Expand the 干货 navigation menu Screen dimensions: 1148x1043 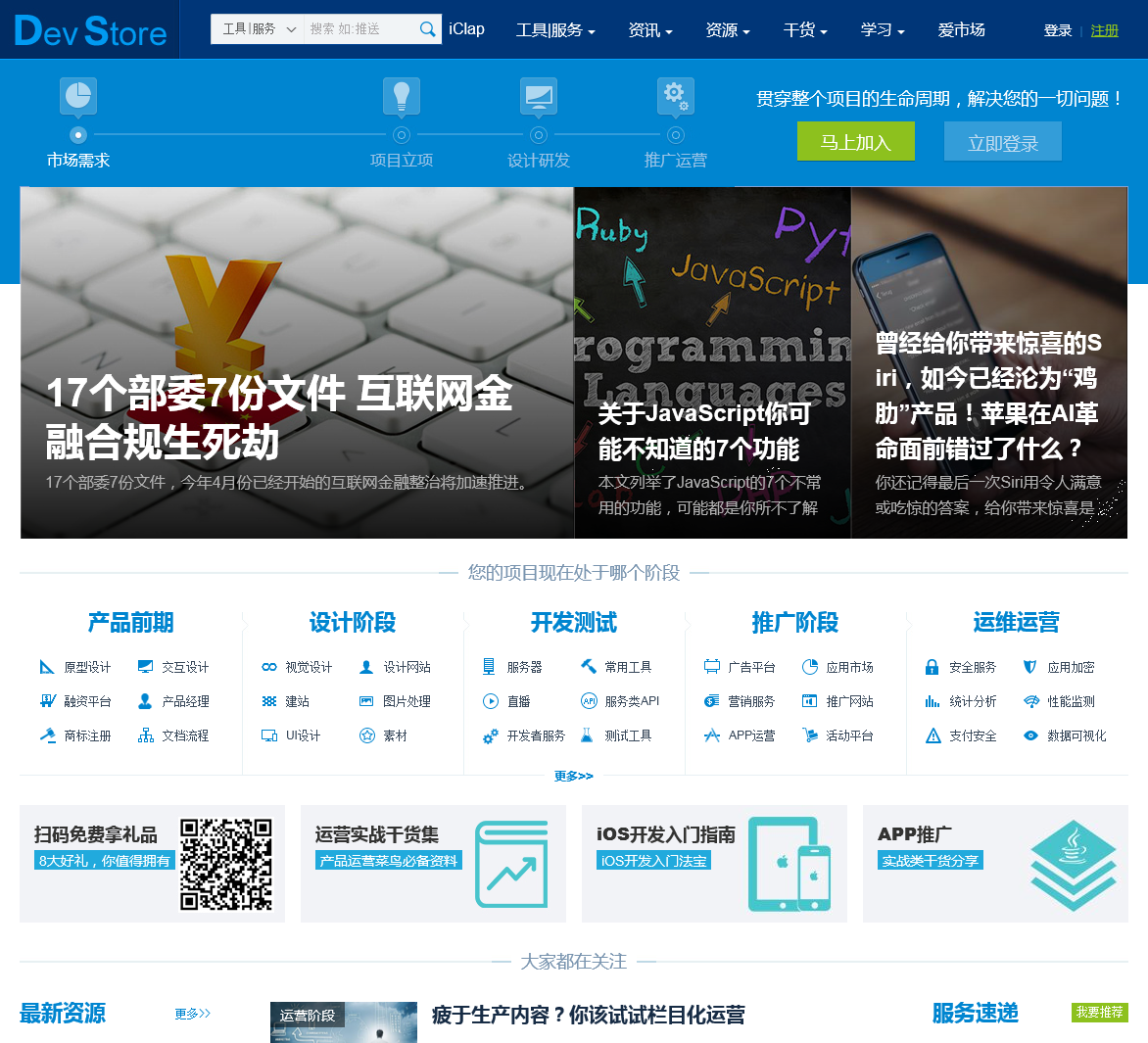[805, 30]
